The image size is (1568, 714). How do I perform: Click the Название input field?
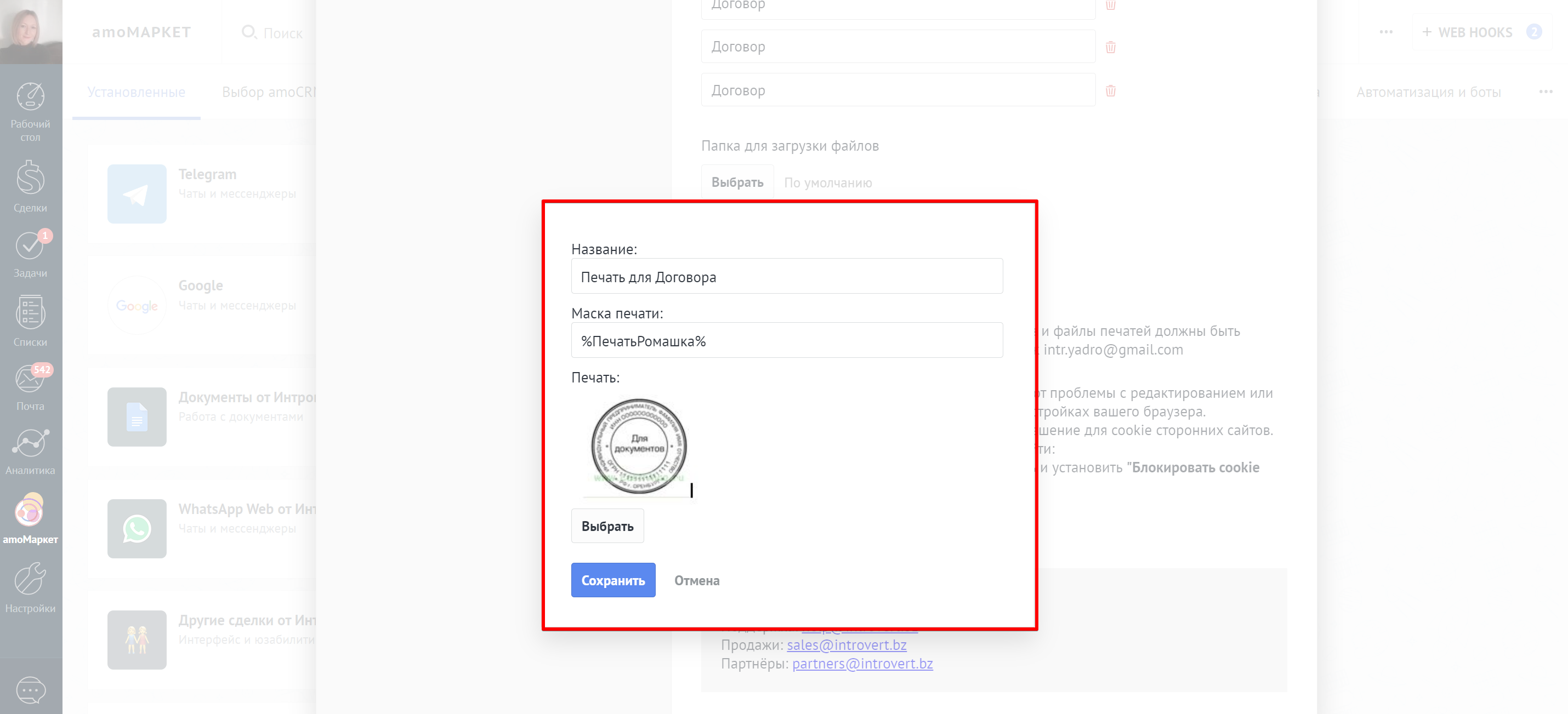pyautogui.click(x=786, y=276)
